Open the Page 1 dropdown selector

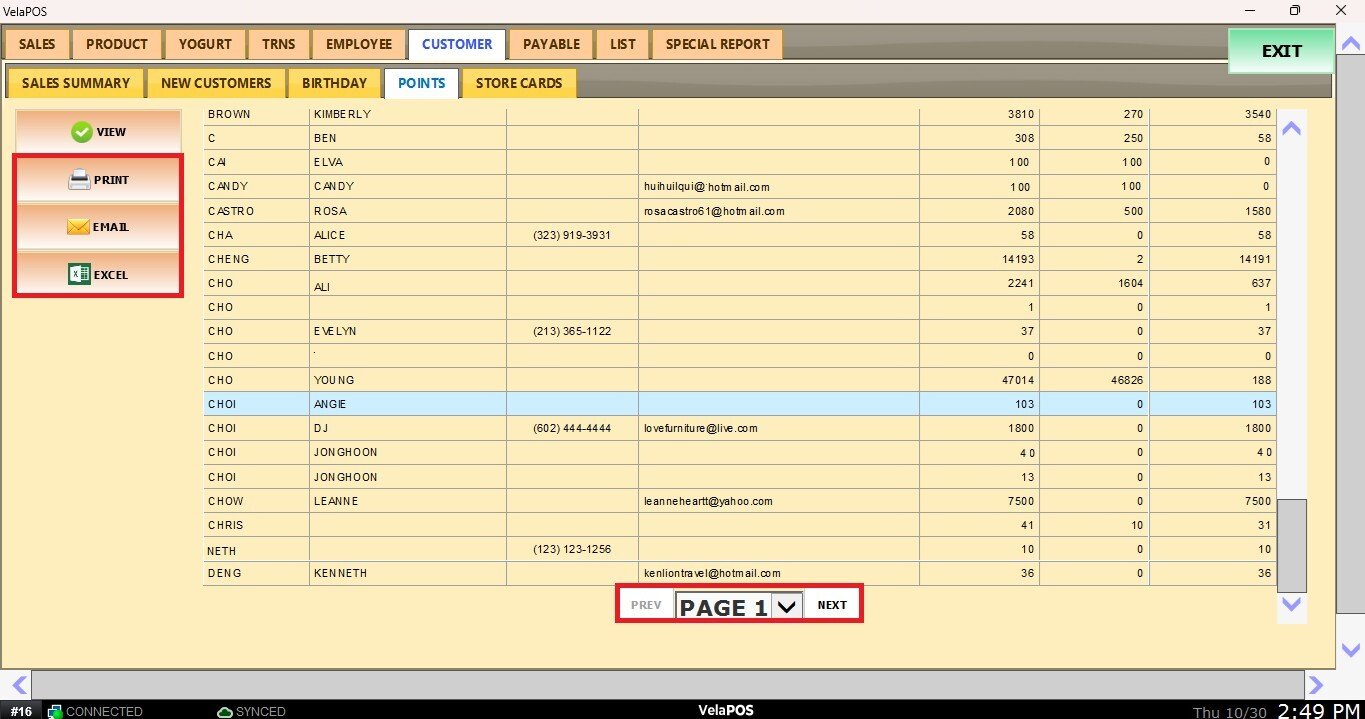787,606
